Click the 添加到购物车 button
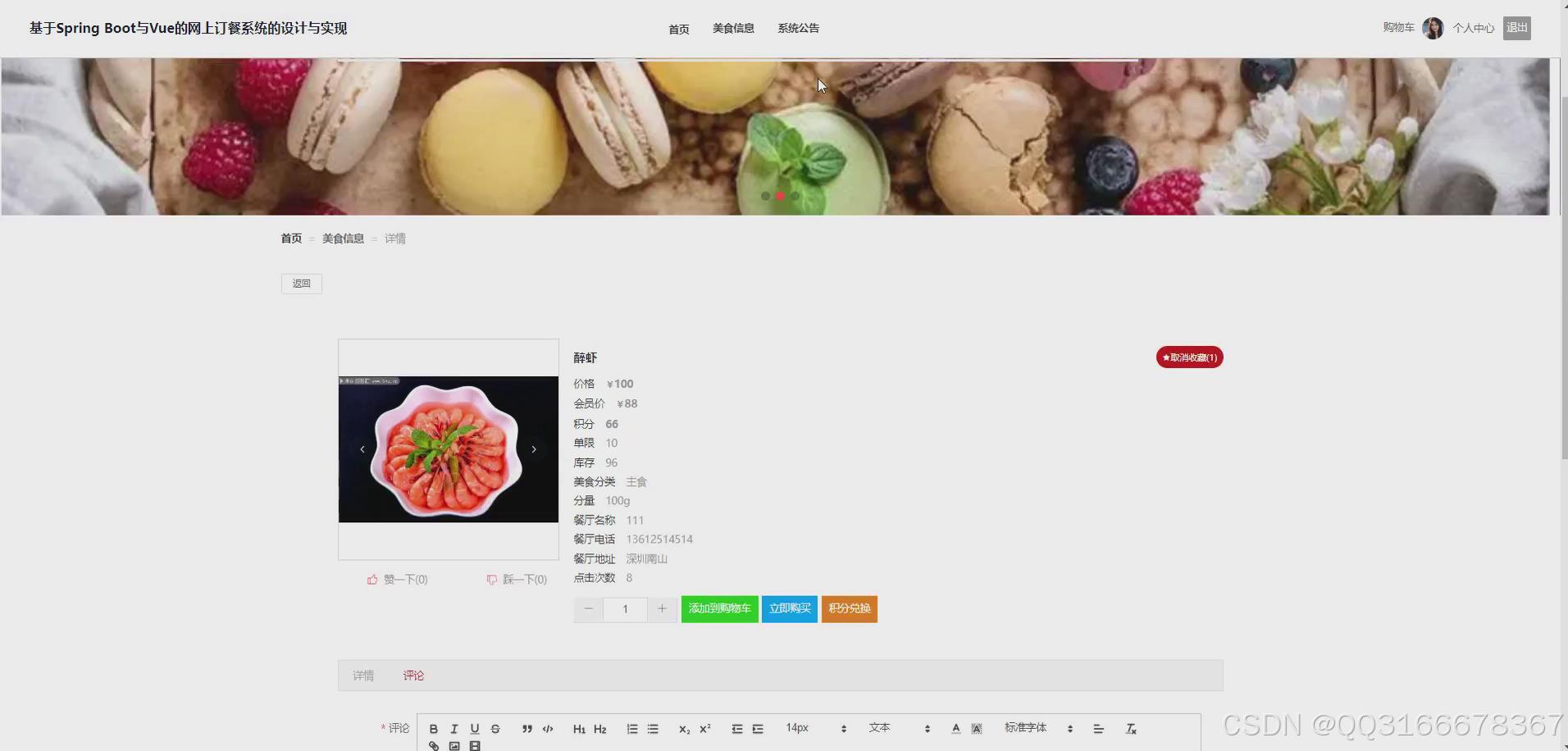This screenshot has height=751, width=1568. pyautogui.click(x=719, y=608)
